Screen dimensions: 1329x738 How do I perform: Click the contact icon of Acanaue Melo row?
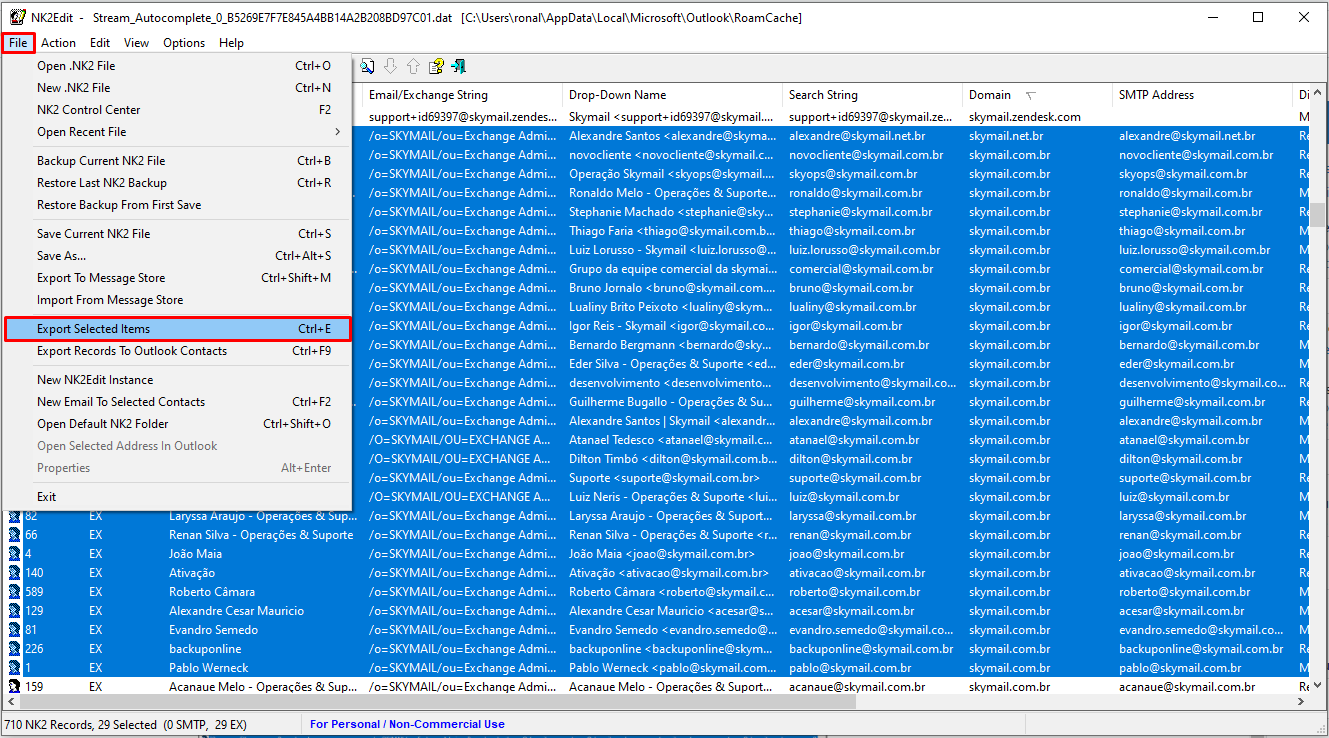(x=14, y=687)
